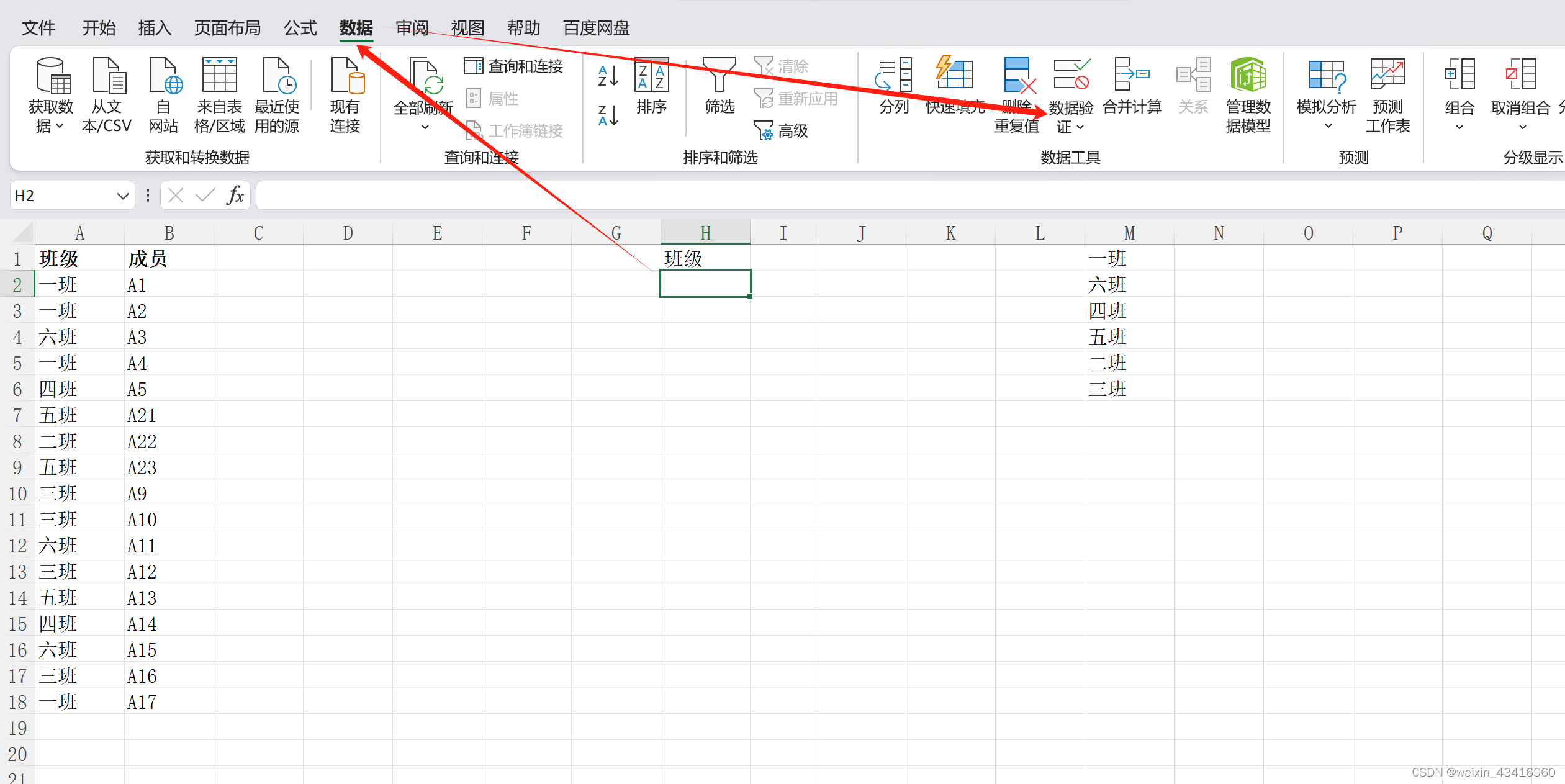Open the Page Layout (页面布局) tab
The height and width of the screenshot is (784, 1565).
pyautogui.click(x=227, y=28)
